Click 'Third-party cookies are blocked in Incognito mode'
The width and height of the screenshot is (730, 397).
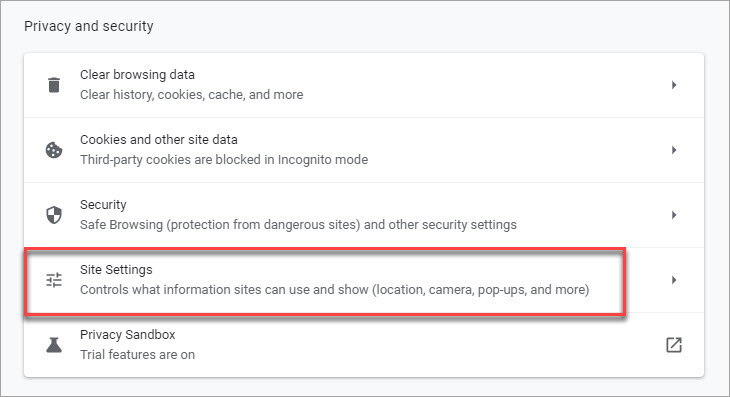224,160
